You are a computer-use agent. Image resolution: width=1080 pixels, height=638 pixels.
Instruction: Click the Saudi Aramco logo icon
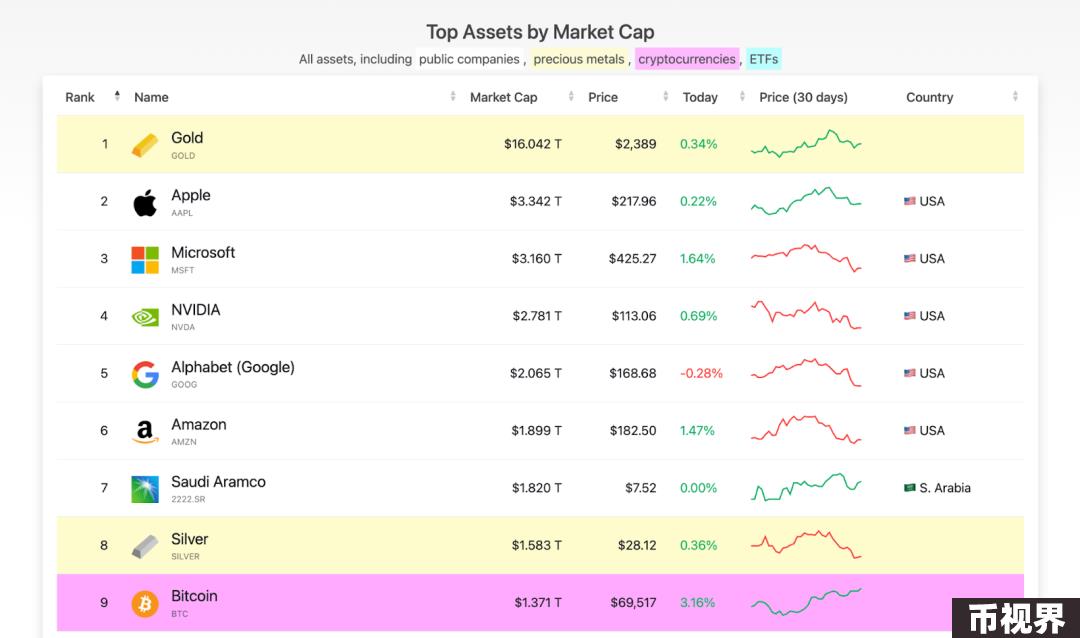click(x=145, y=489)
